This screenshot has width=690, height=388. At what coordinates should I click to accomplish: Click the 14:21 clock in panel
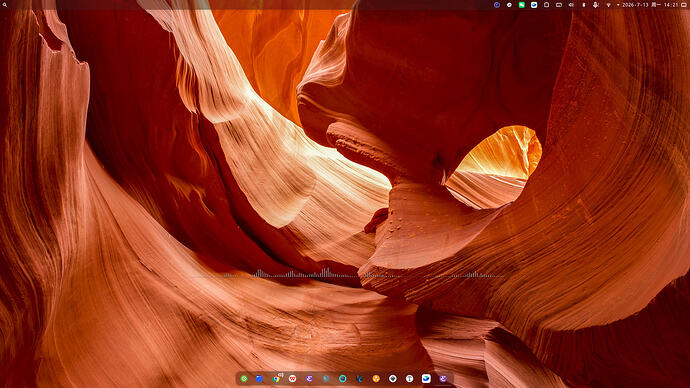[x=671, y=5]
